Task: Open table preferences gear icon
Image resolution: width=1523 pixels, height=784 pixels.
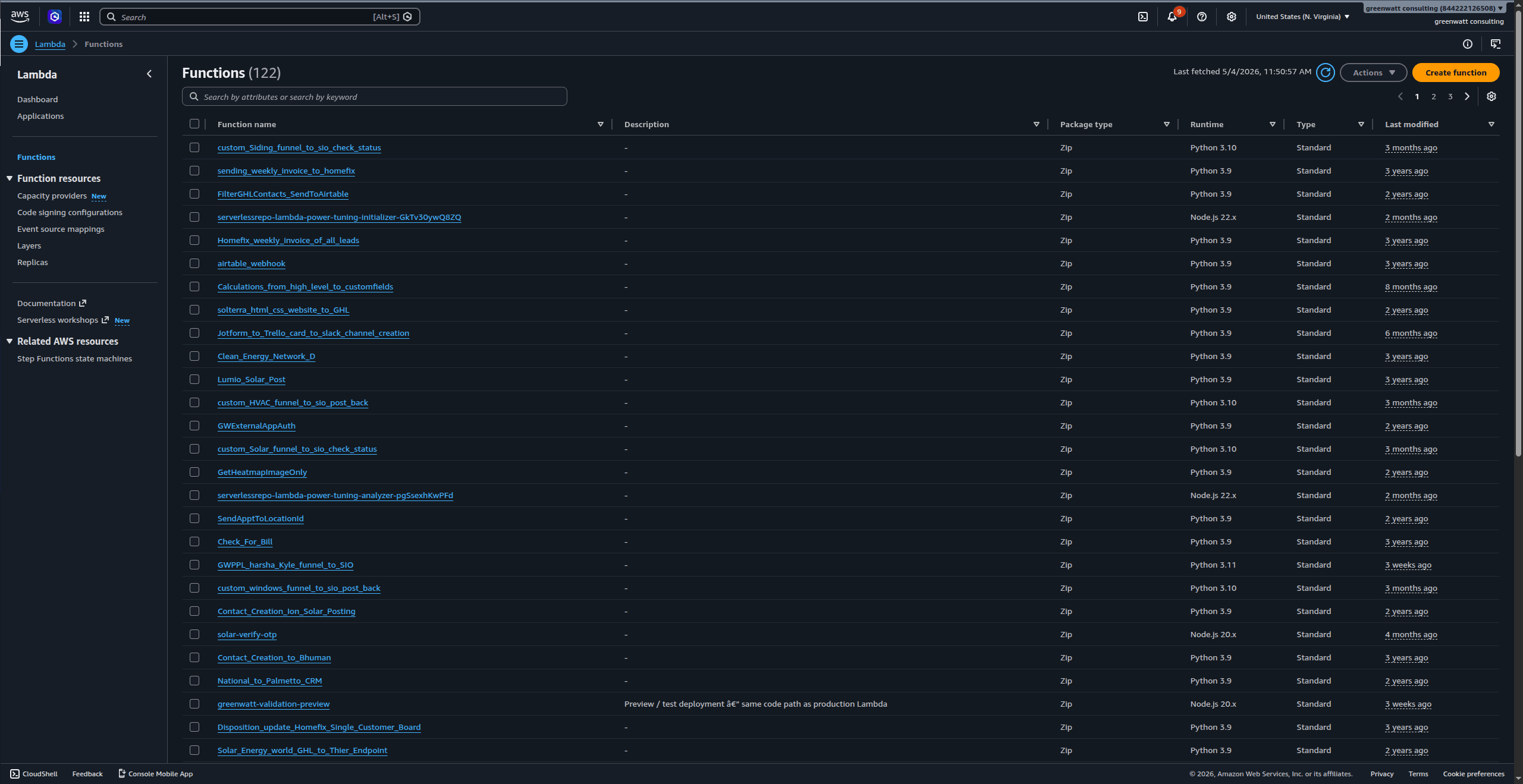Action: click(1491, 96)
